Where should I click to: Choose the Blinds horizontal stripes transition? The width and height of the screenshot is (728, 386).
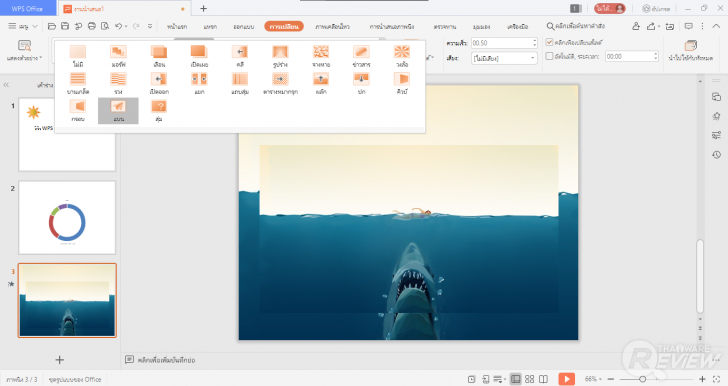pyautogui.click(x=78, y=83)
